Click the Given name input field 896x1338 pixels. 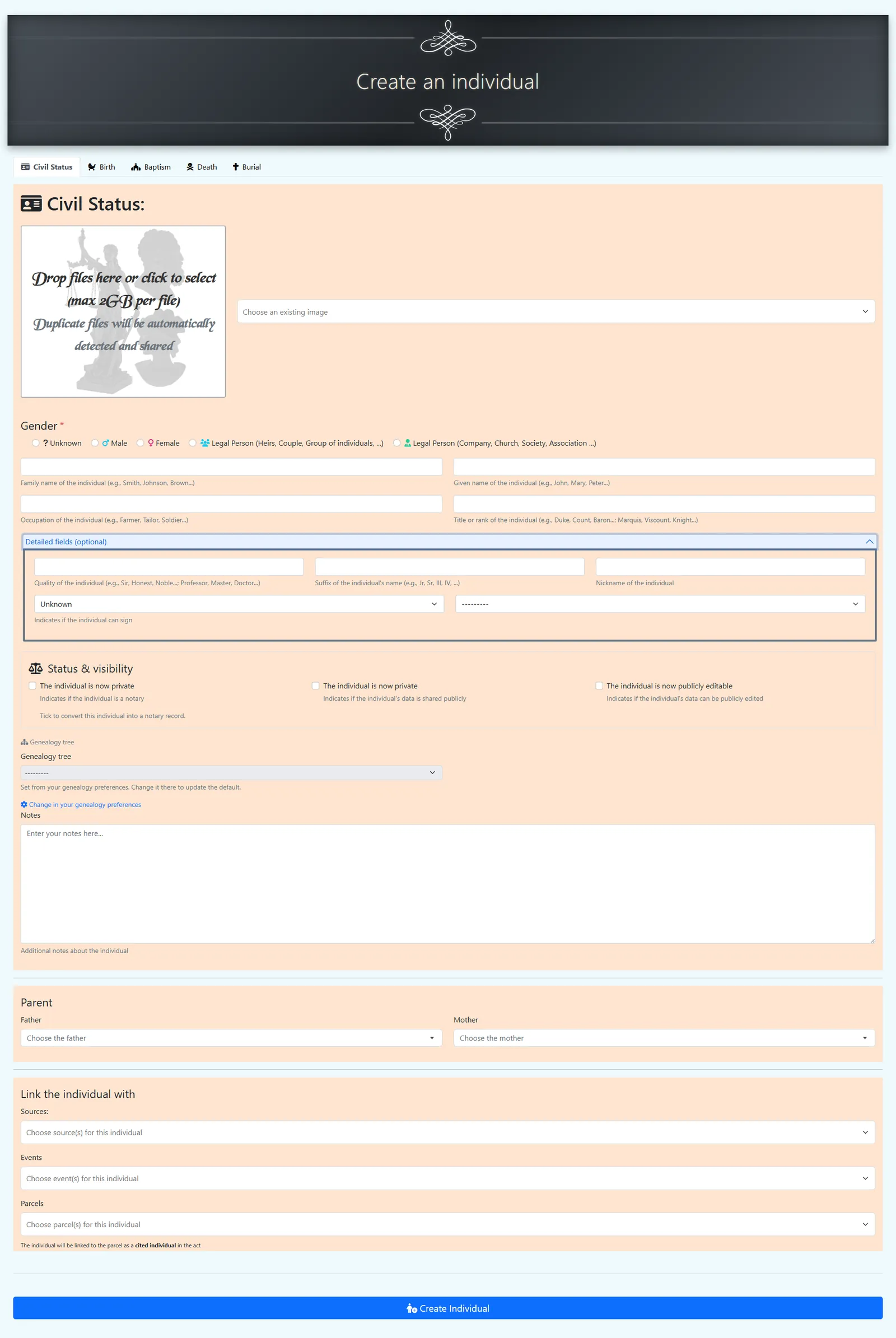664,467
